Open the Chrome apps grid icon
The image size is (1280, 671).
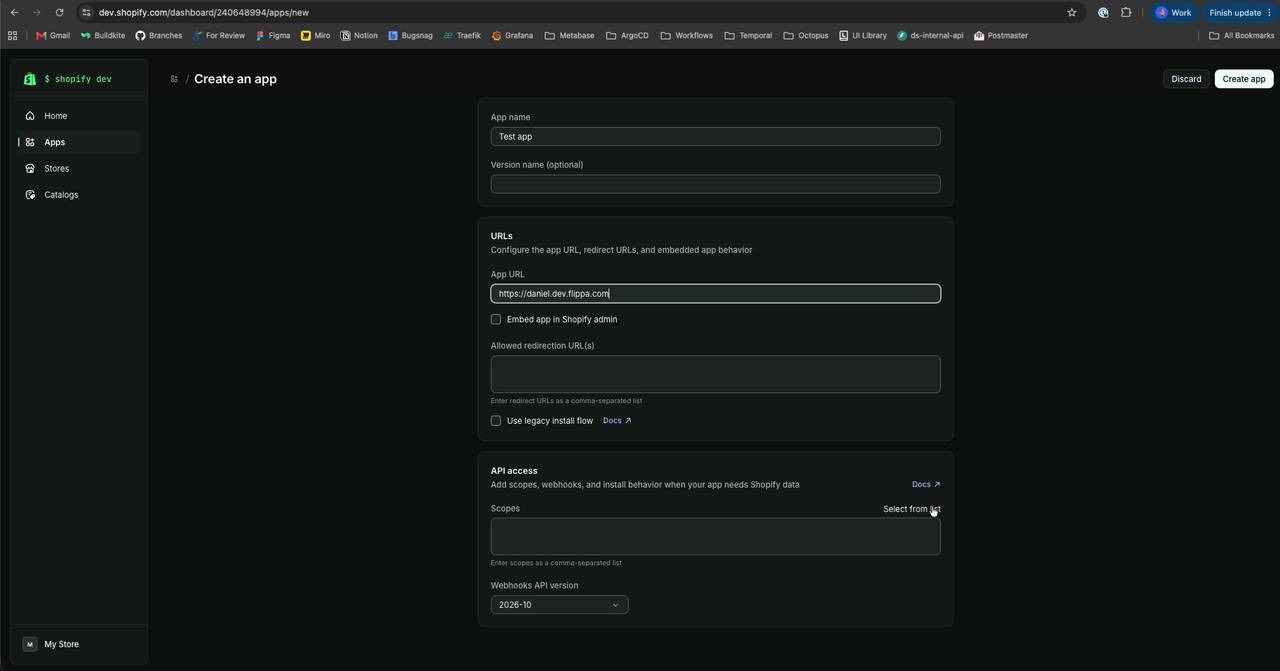[12, 36]
